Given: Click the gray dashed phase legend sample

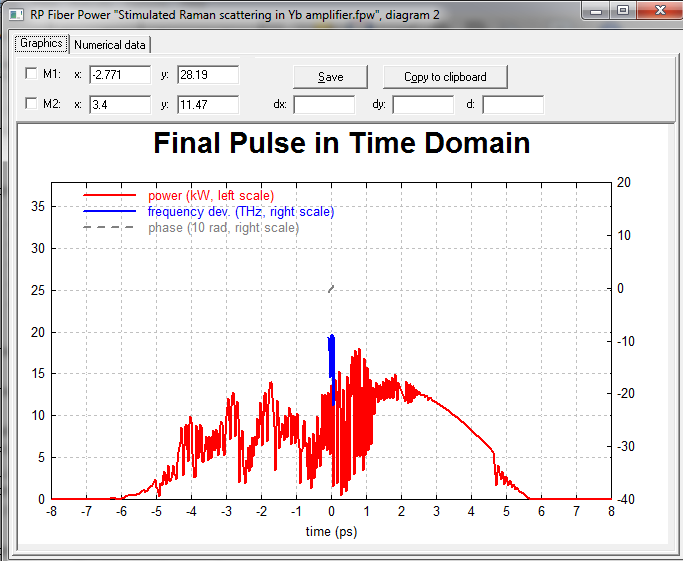Looking at the screenshot, I should [x=109, y=227].
